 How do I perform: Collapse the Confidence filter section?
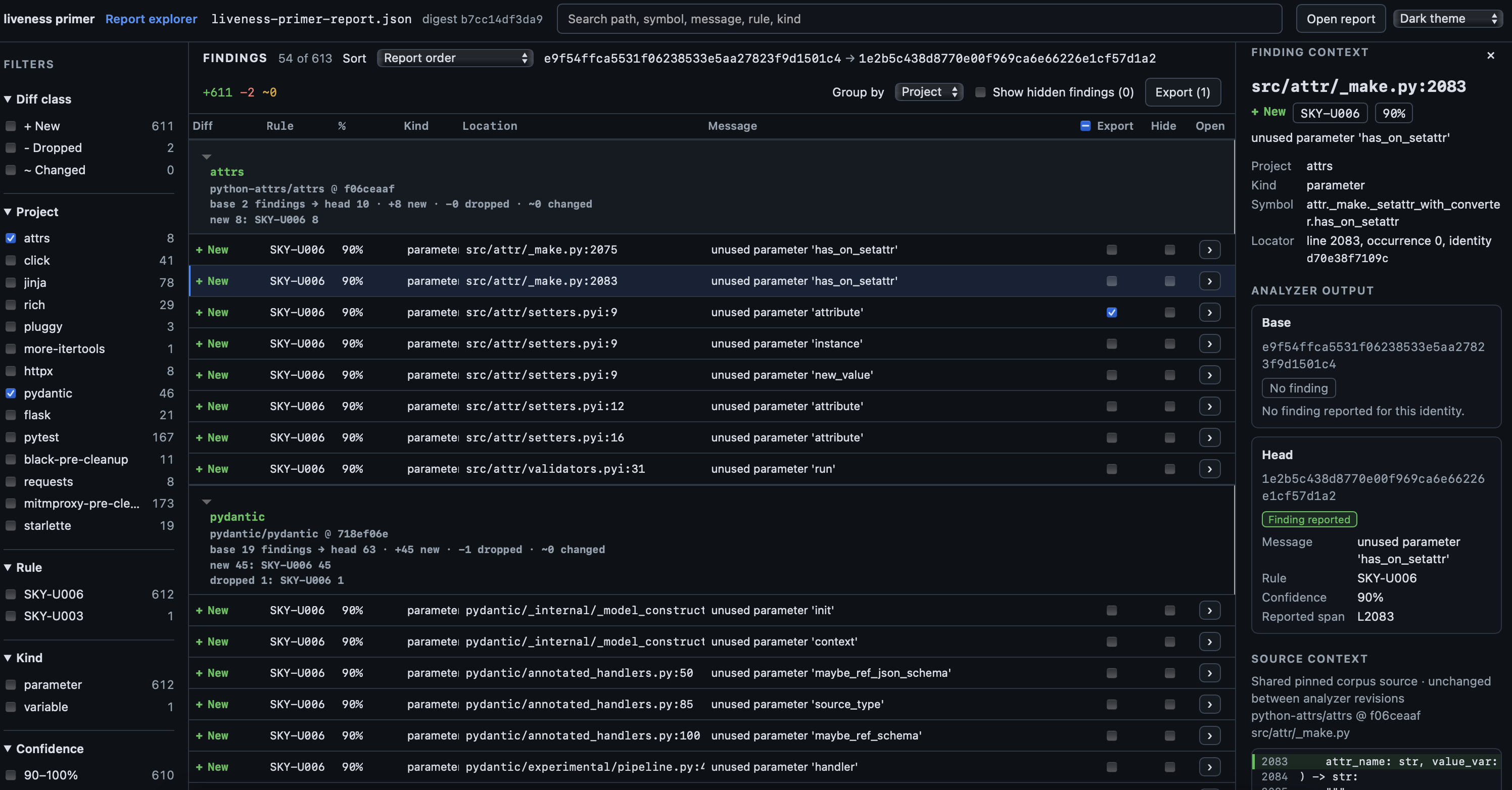pyautogui.click(x=44, y=749)
